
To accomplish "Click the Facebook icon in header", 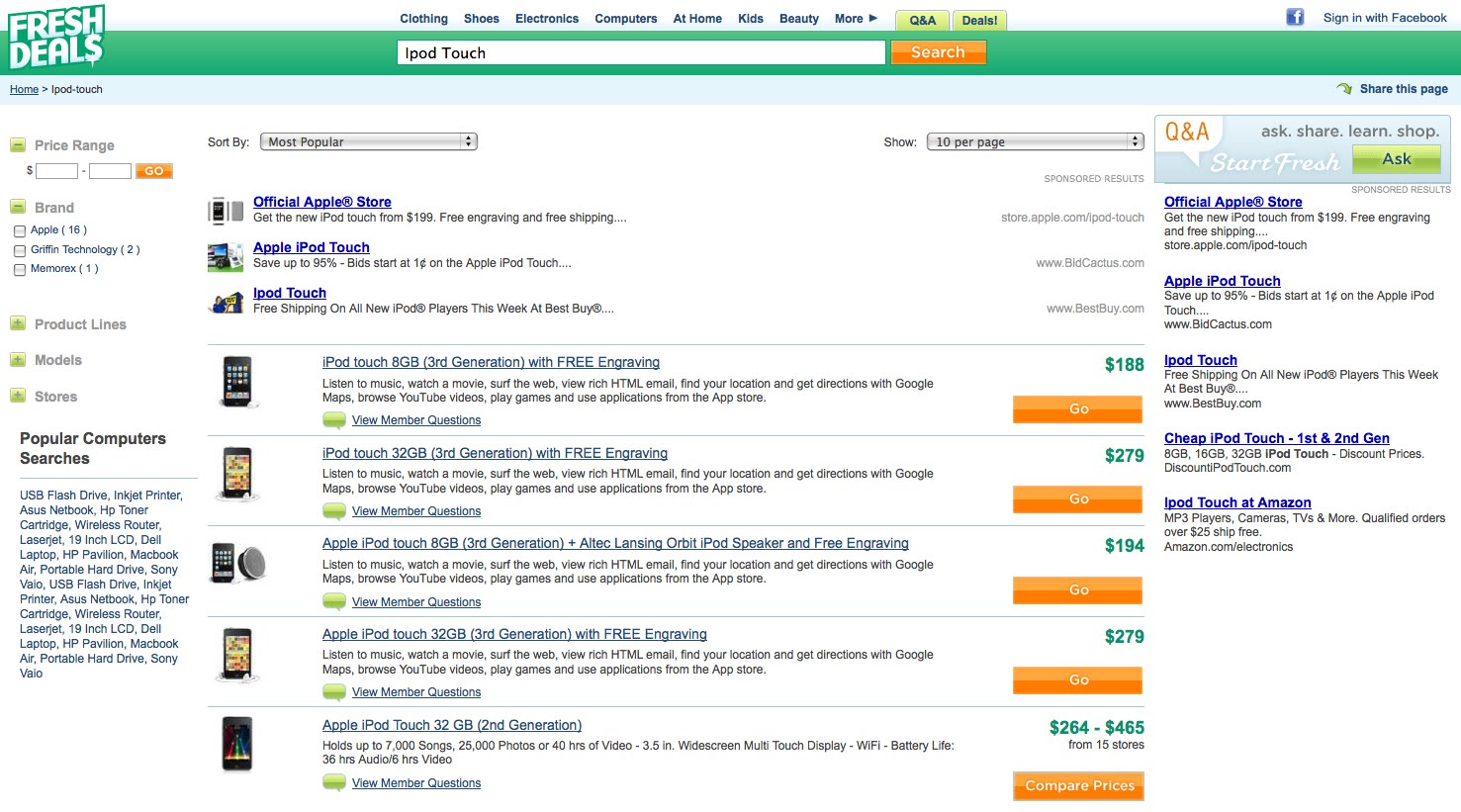I will coord(1295,17).
